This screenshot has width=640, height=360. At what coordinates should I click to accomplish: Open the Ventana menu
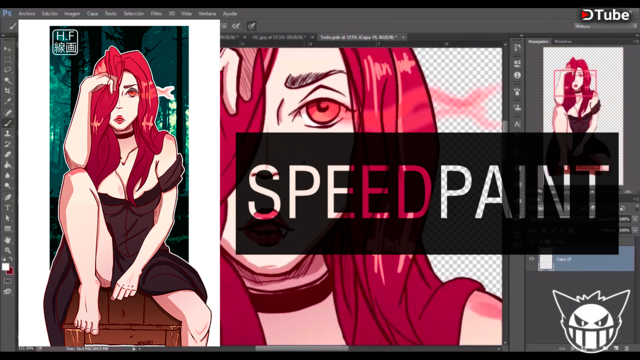coord(207,13)
